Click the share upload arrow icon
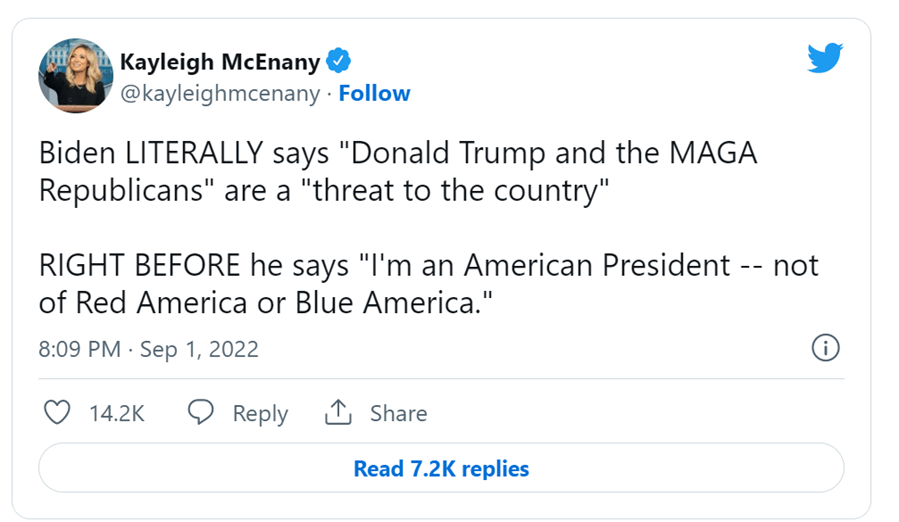 tap(337, 412)
